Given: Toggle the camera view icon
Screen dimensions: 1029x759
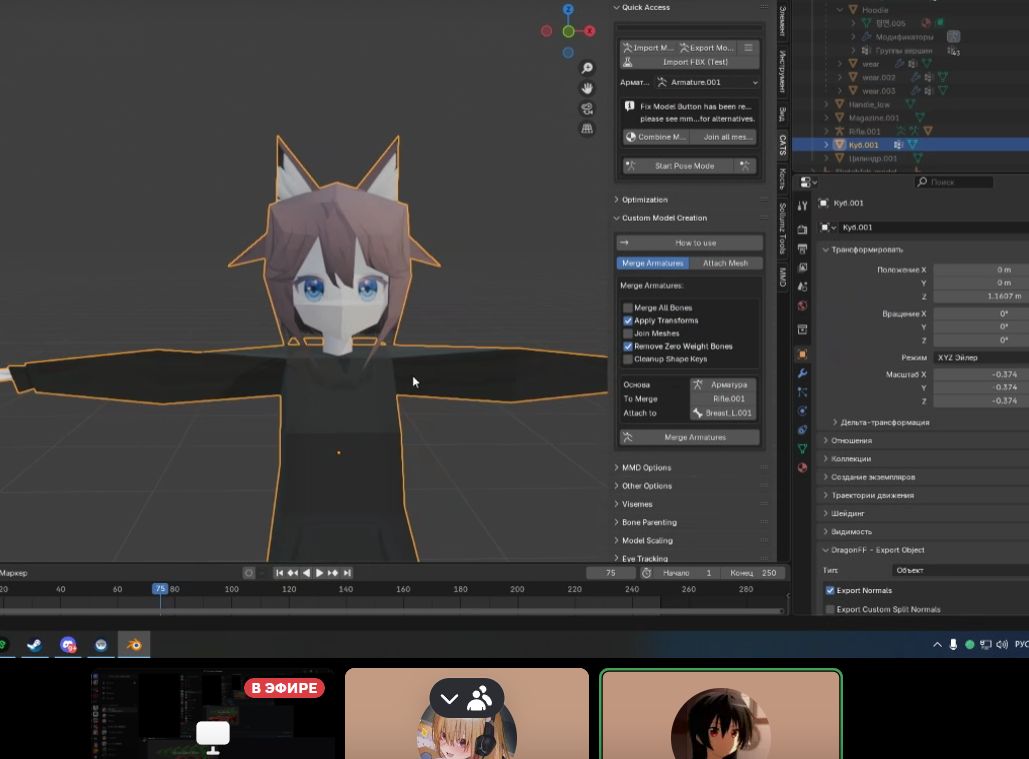Looking at the screenshot, I should coord(587,108).
